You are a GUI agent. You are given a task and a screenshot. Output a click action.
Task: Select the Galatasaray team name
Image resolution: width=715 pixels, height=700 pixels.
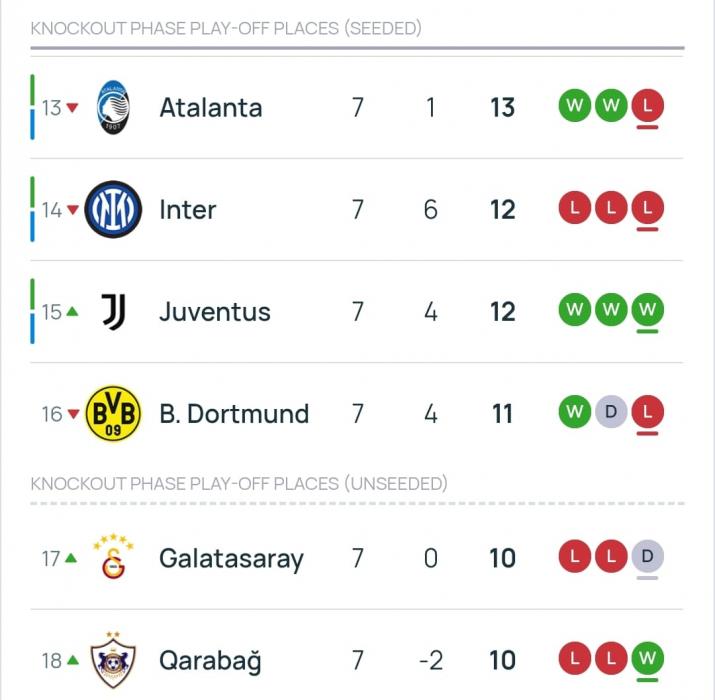pos(231,558)
